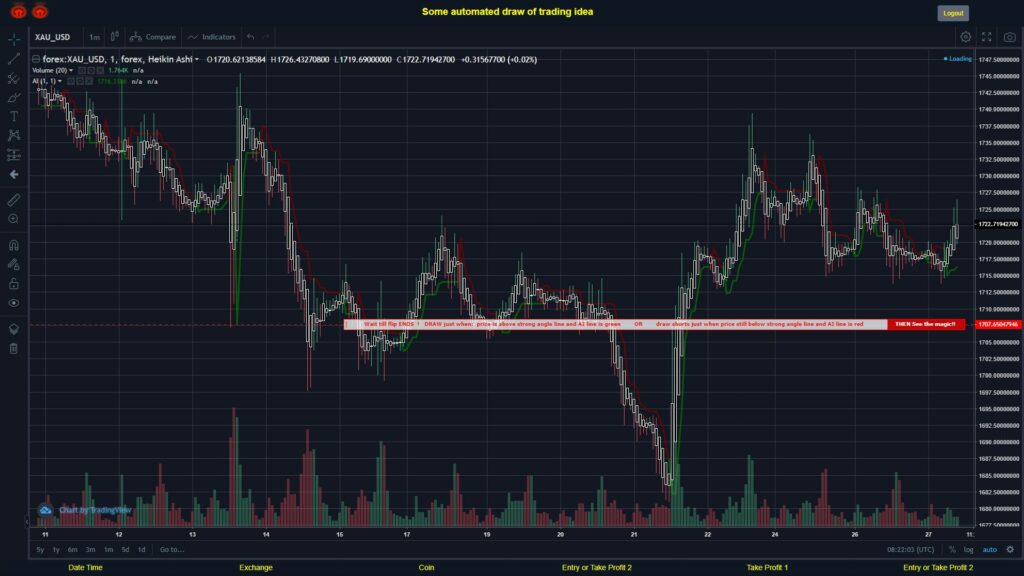Remove the Volume indicator from chart
Screen dimensions: 1024x576
(100, 71)
